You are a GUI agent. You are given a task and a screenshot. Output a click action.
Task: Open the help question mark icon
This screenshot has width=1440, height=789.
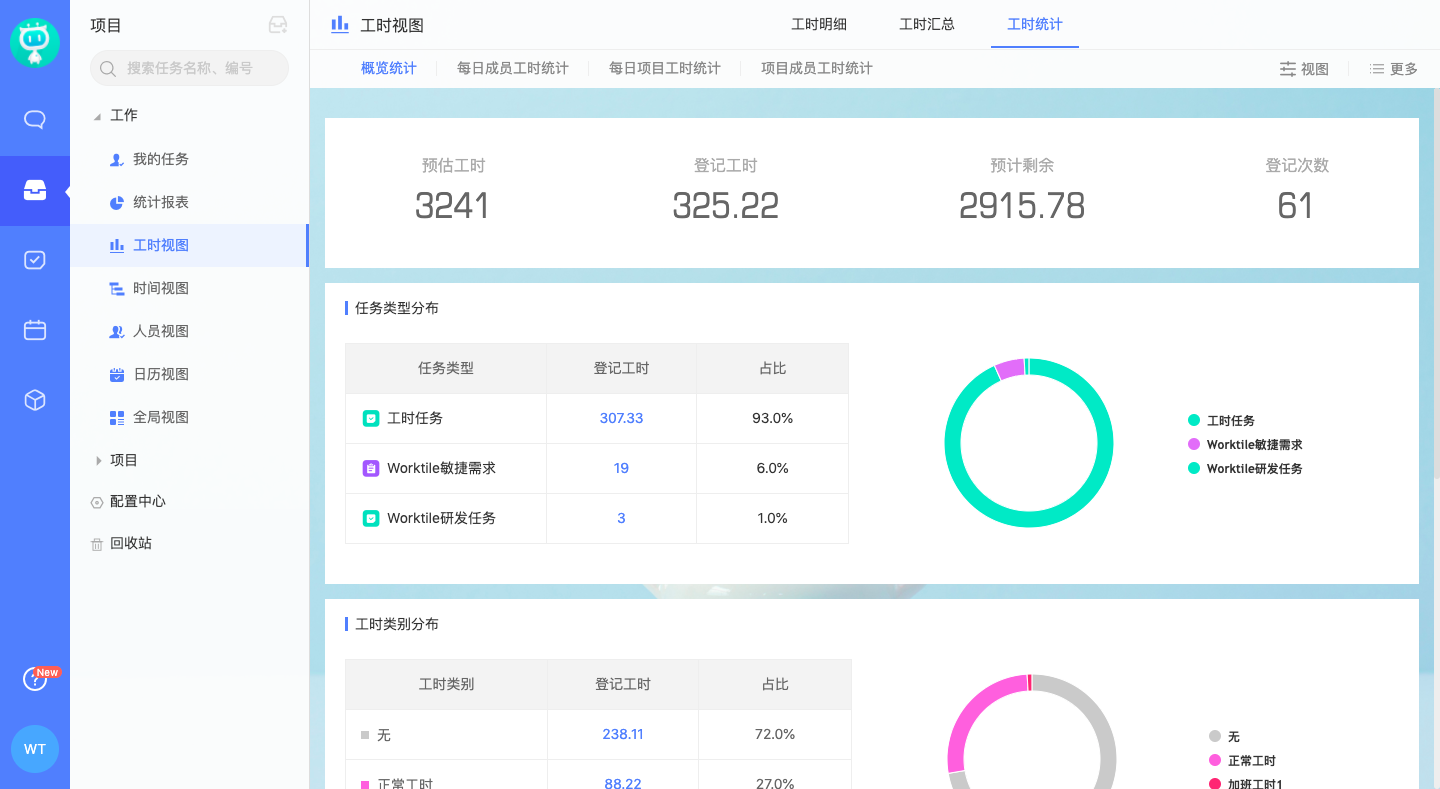click(x=35, y=680)
